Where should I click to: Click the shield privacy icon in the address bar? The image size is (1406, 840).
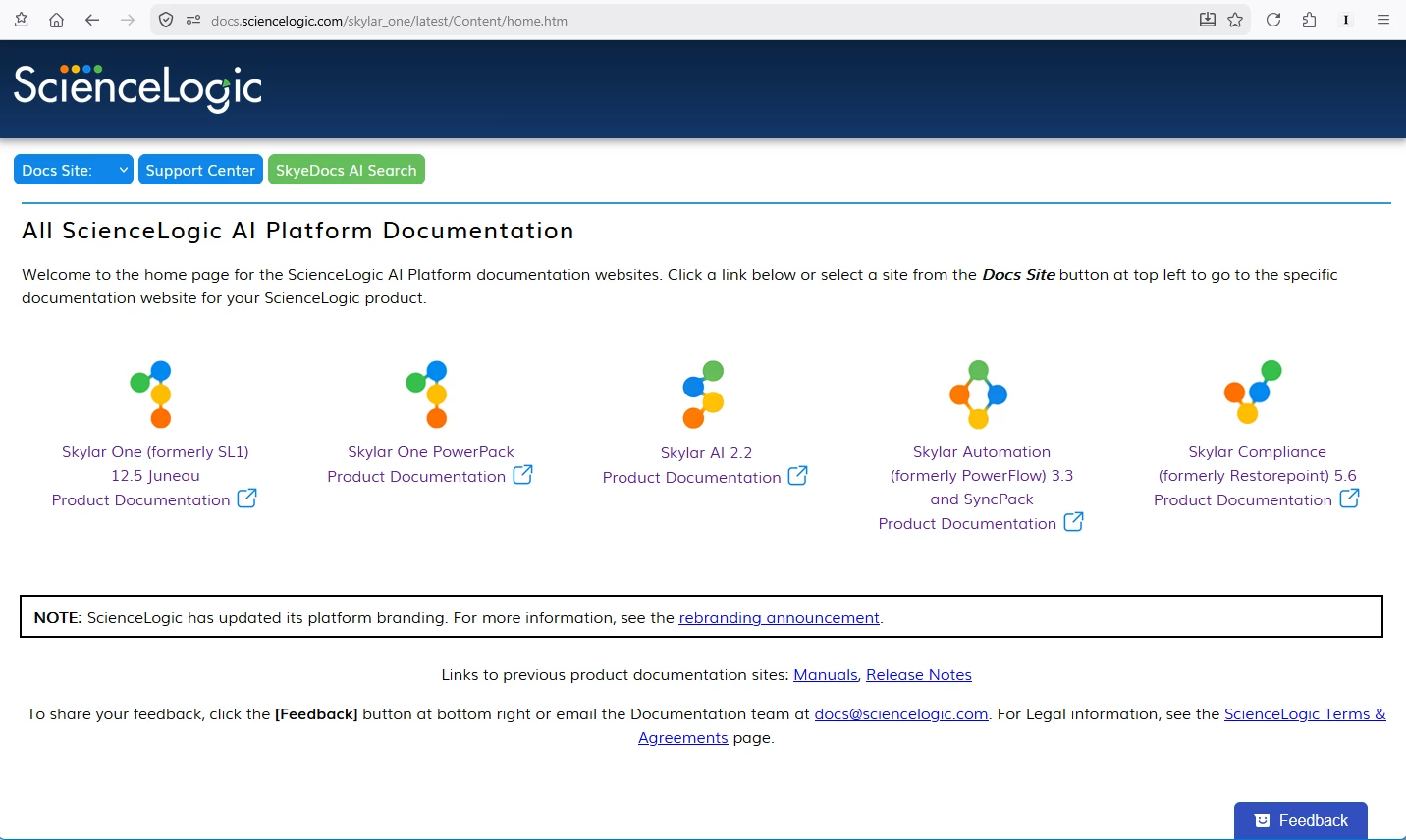(x=166, y=20)
